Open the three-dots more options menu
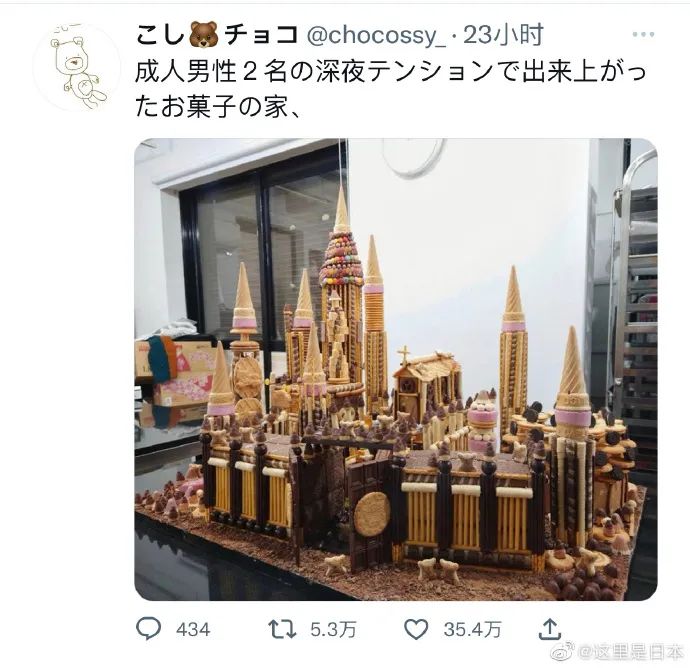Screen dimensions: 690x668 [x=643, y=34]
